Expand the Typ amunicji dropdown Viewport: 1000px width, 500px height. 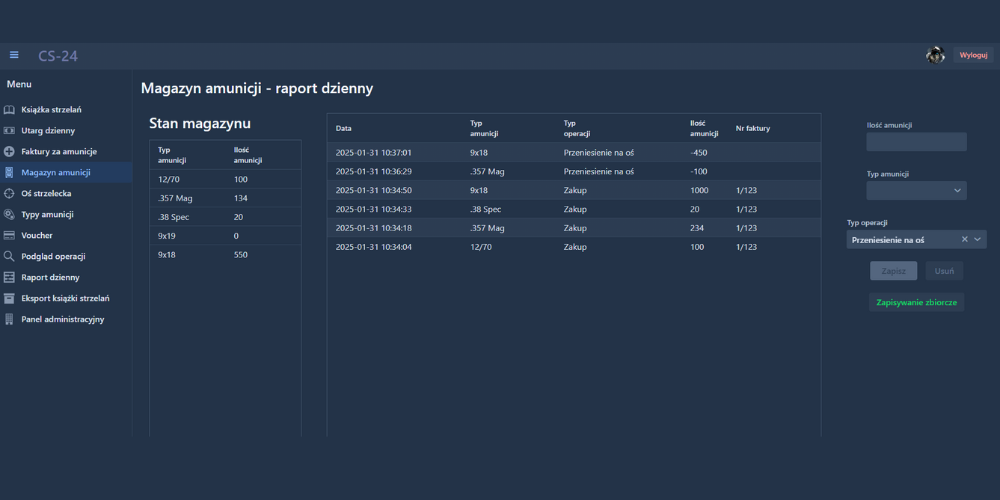(x=958, y=190)
